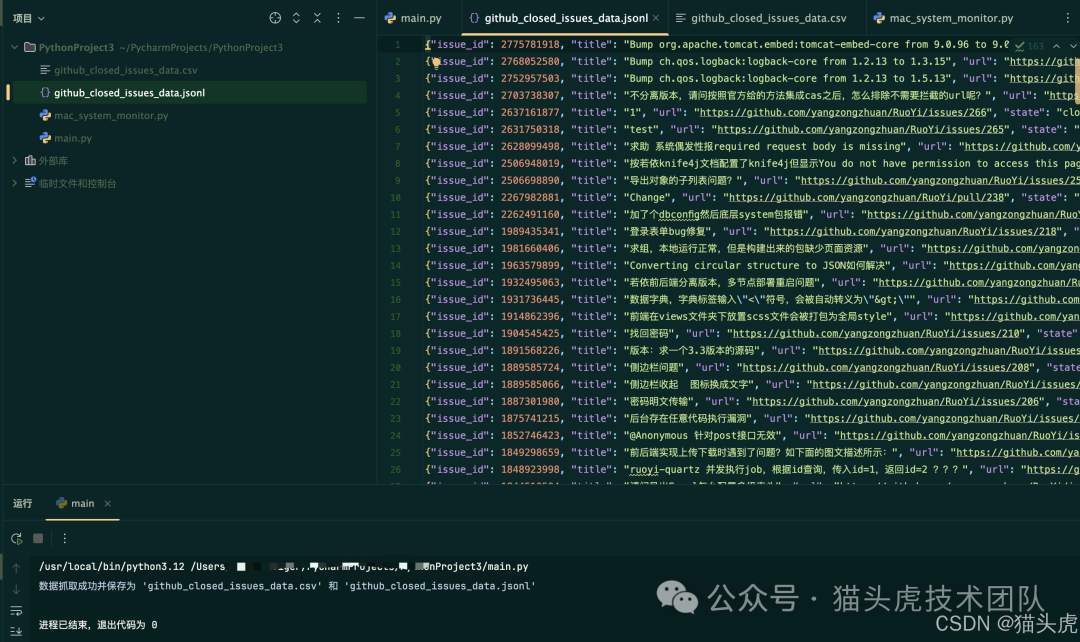The width and height of the screenshot is (1080, 642).
Task: Click Python icon of main.py in project tree
Action: (x=45, y=138)
